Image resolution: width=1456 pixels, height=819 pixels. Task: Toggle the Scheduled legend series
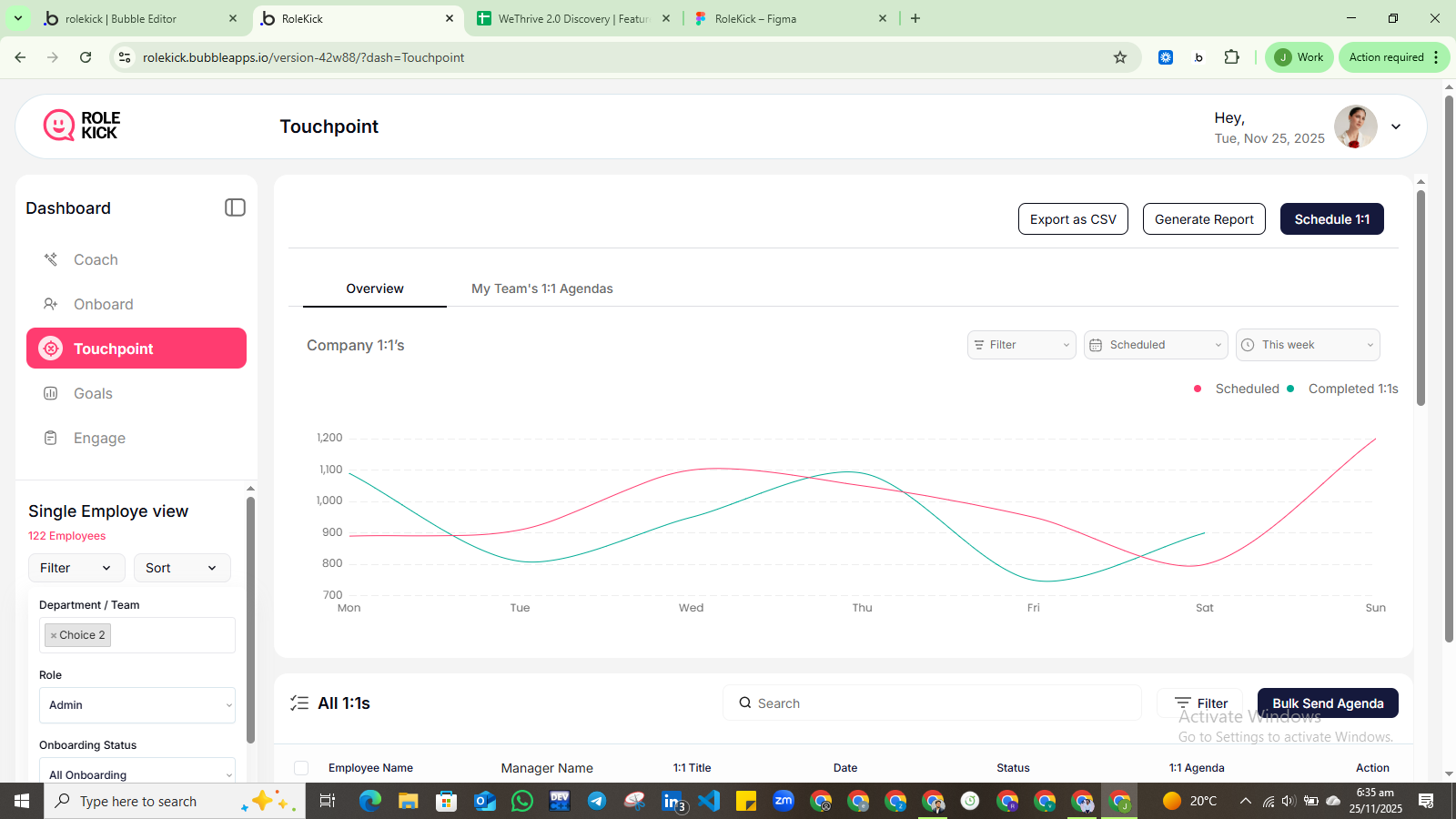click(1237, 389)
